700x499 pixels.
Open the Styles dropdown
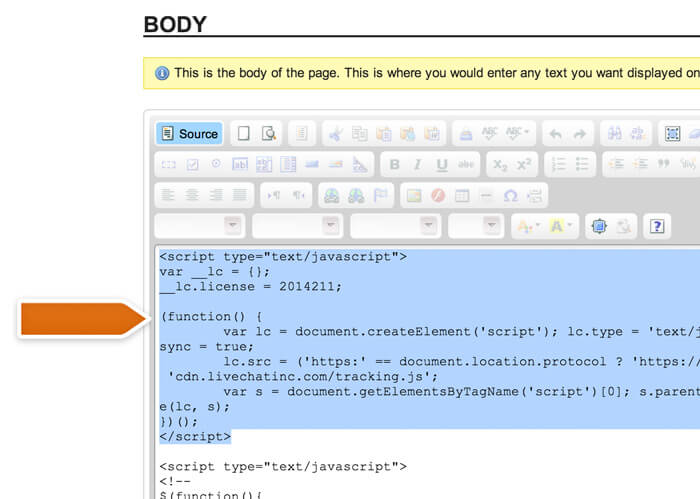(200, 226)
